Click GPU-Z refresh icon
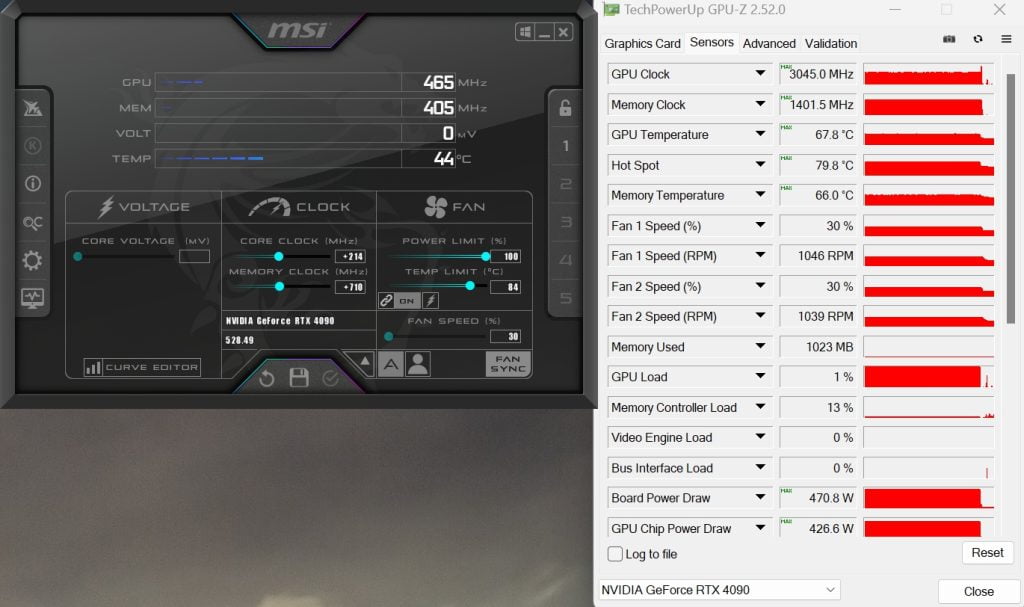 point(978,39)
